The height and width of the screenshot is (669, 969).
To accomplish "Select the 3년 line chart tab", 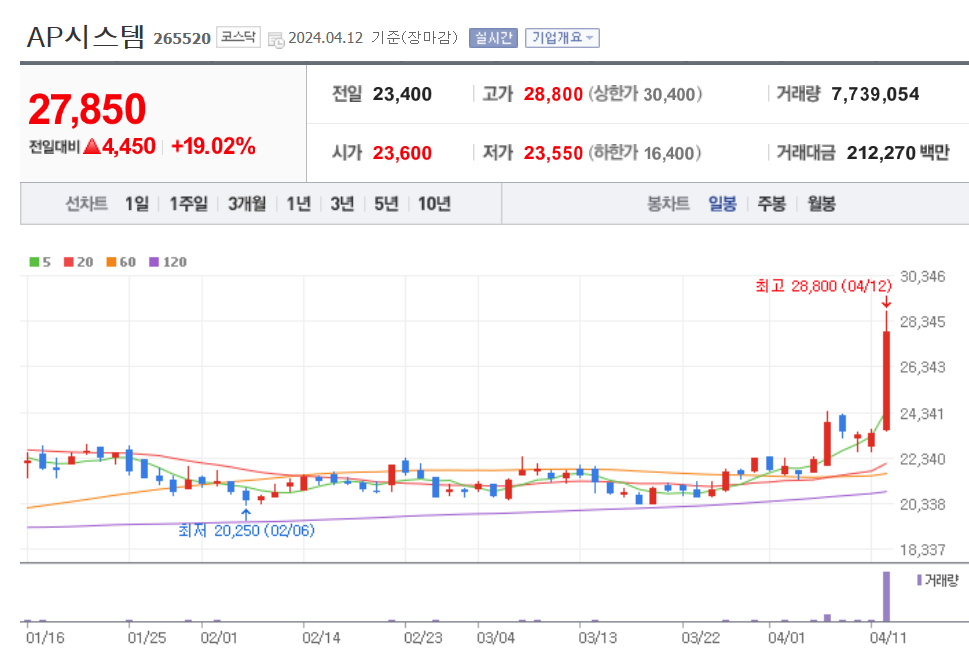I will click(342, 203).
